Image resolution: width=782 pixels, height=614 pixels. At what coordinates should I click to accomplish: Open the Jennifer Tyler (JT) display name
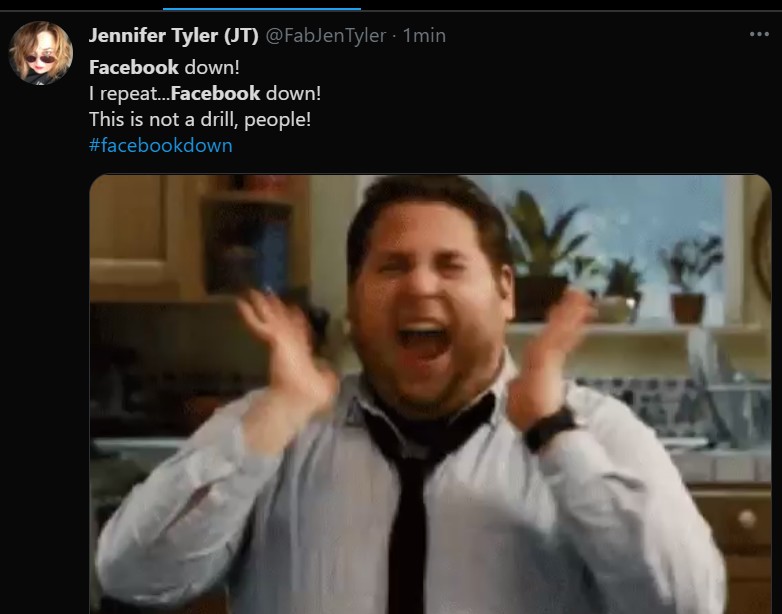174,35
